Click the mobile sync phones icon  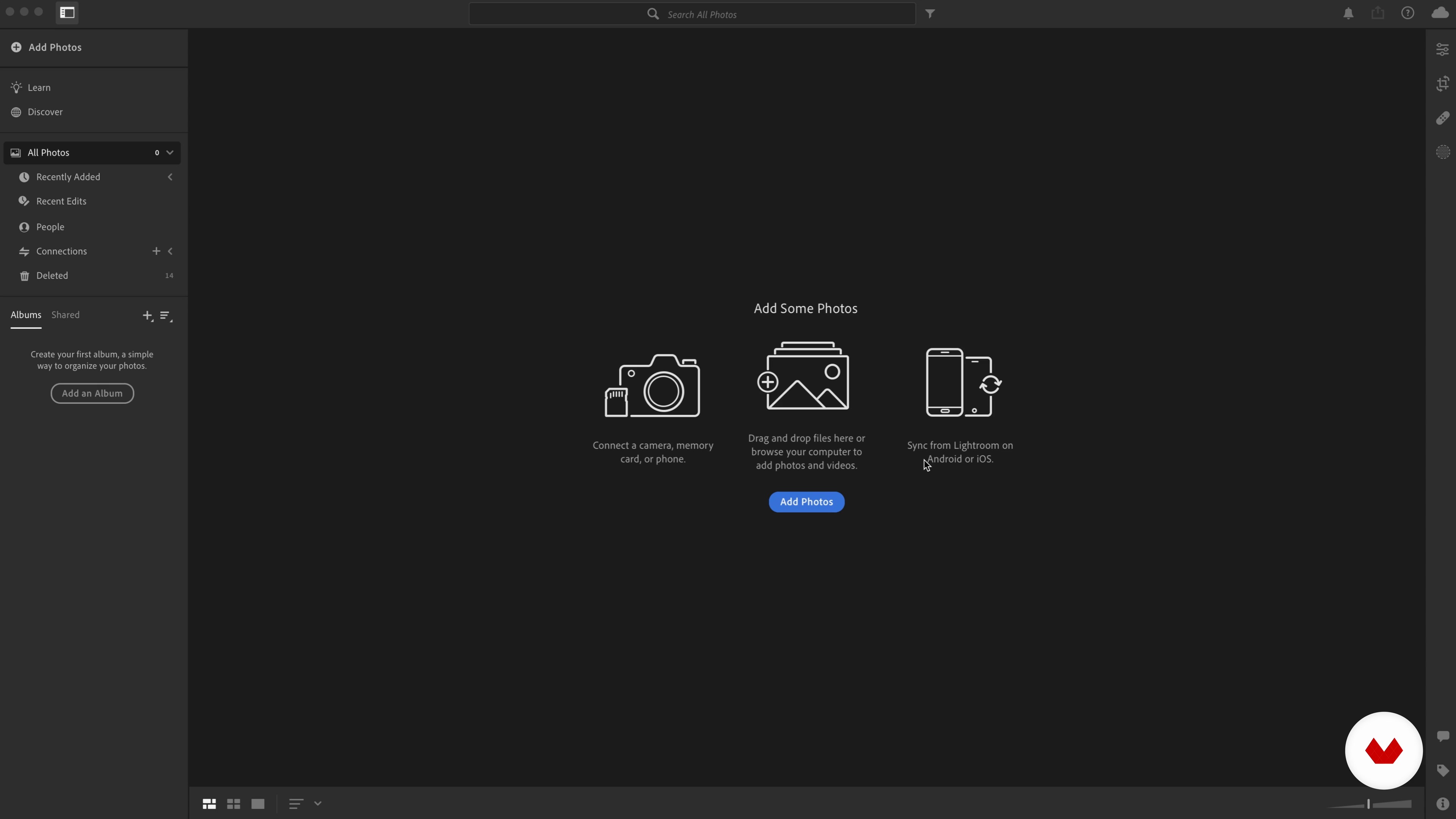tap(964, 383)
